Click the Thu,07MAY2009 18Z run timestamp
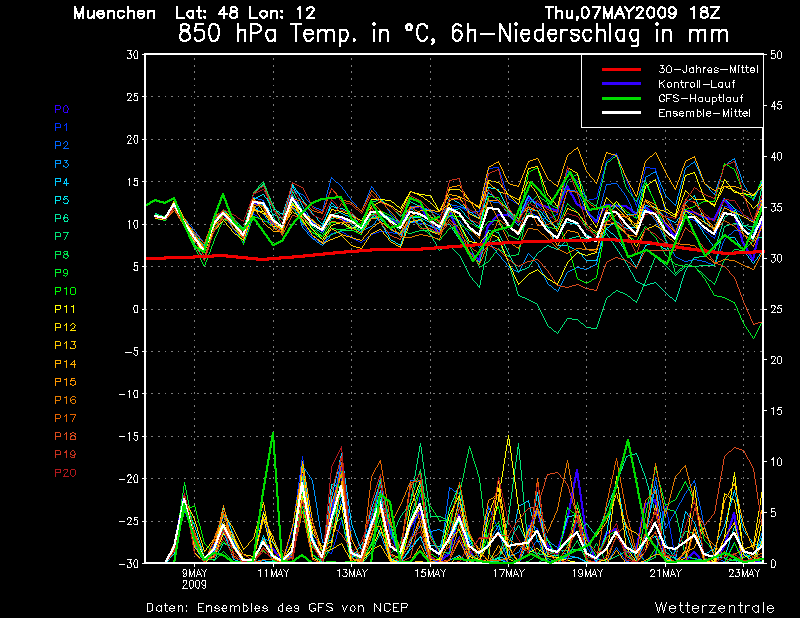This screenshot has height=618, width=800. [633, 13]
